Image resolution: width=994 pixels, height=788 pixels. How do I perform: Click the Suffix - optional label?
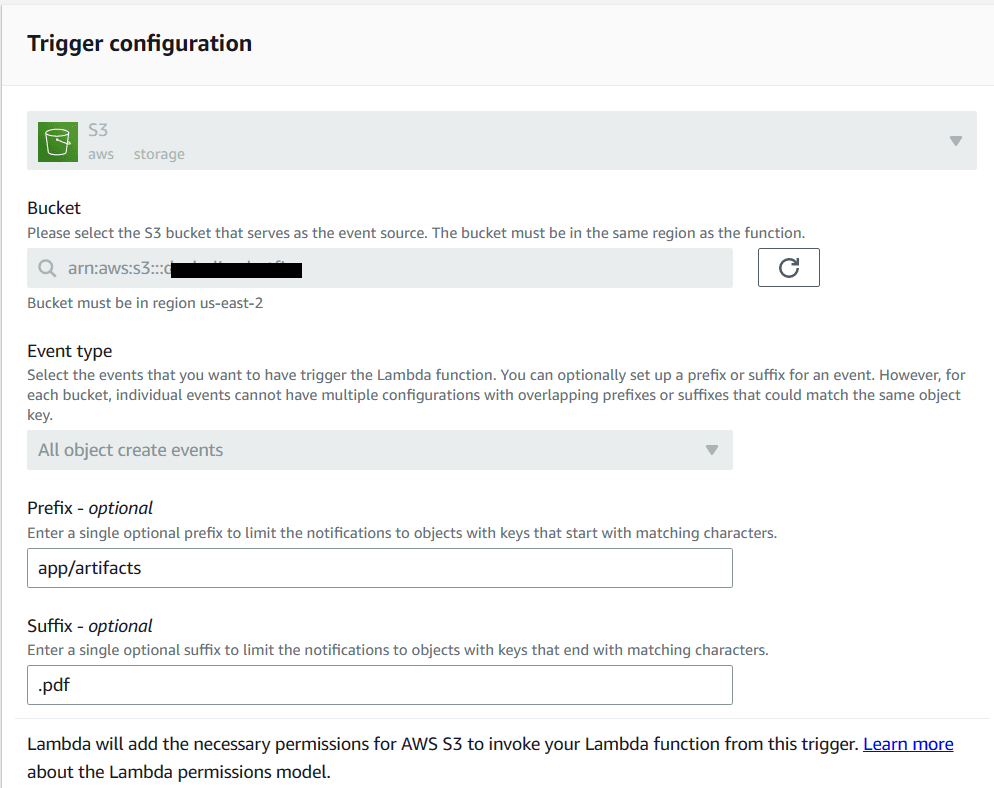[x=90, y=626]
